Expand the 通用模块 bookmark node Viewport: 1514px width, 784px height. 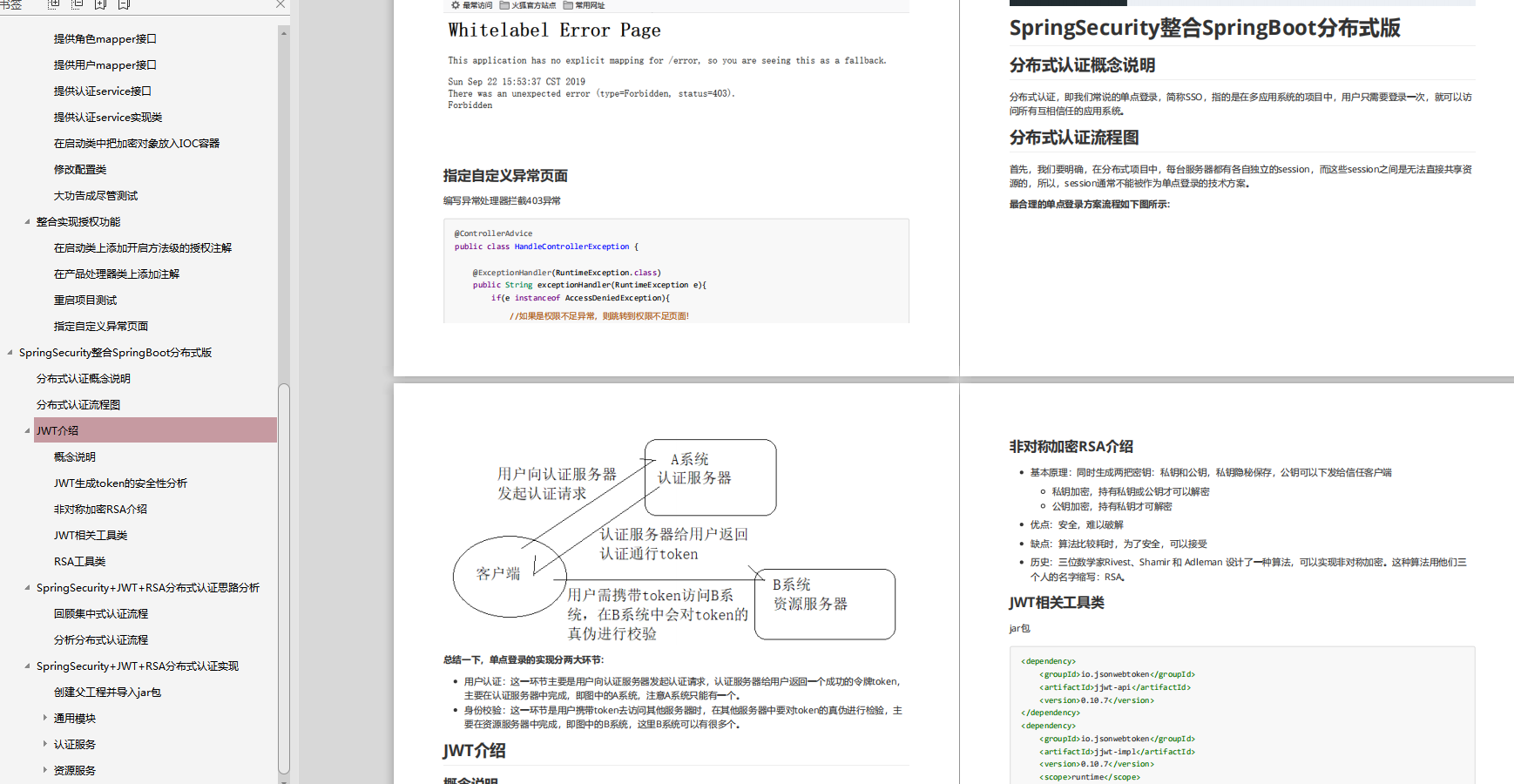(45, 718)
